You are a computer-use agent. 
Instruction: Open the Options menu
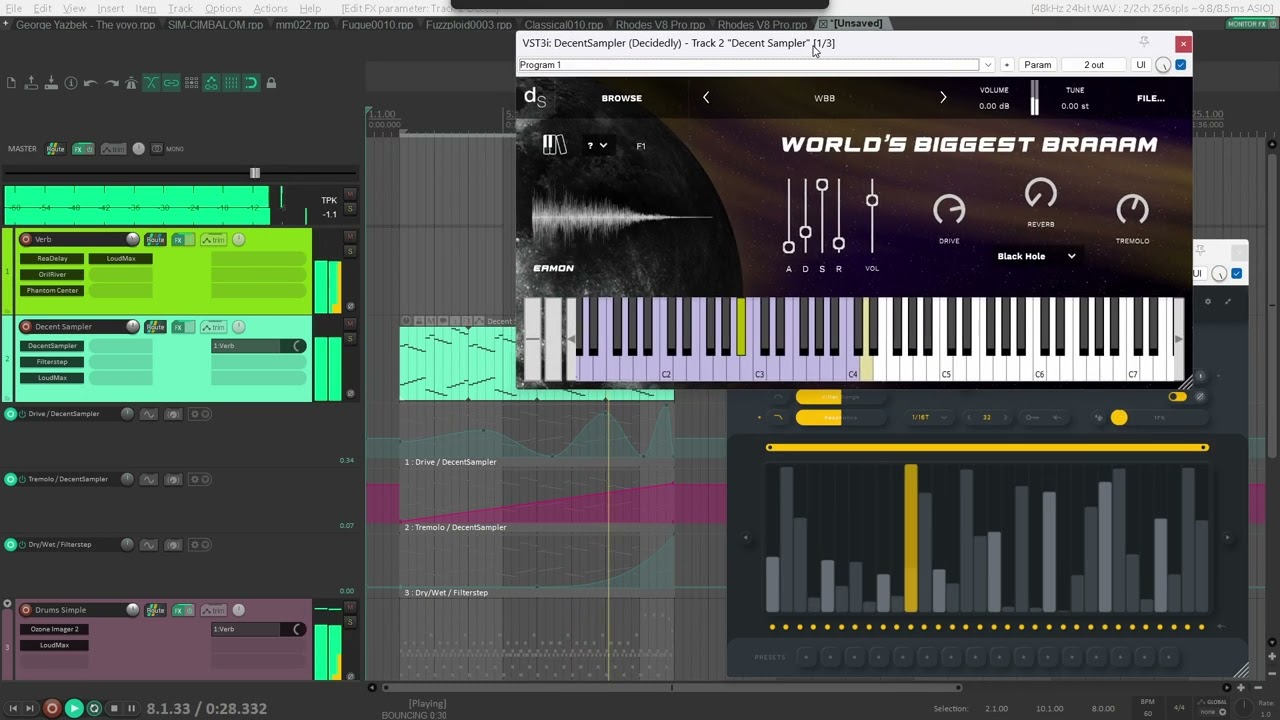(223, 8)
